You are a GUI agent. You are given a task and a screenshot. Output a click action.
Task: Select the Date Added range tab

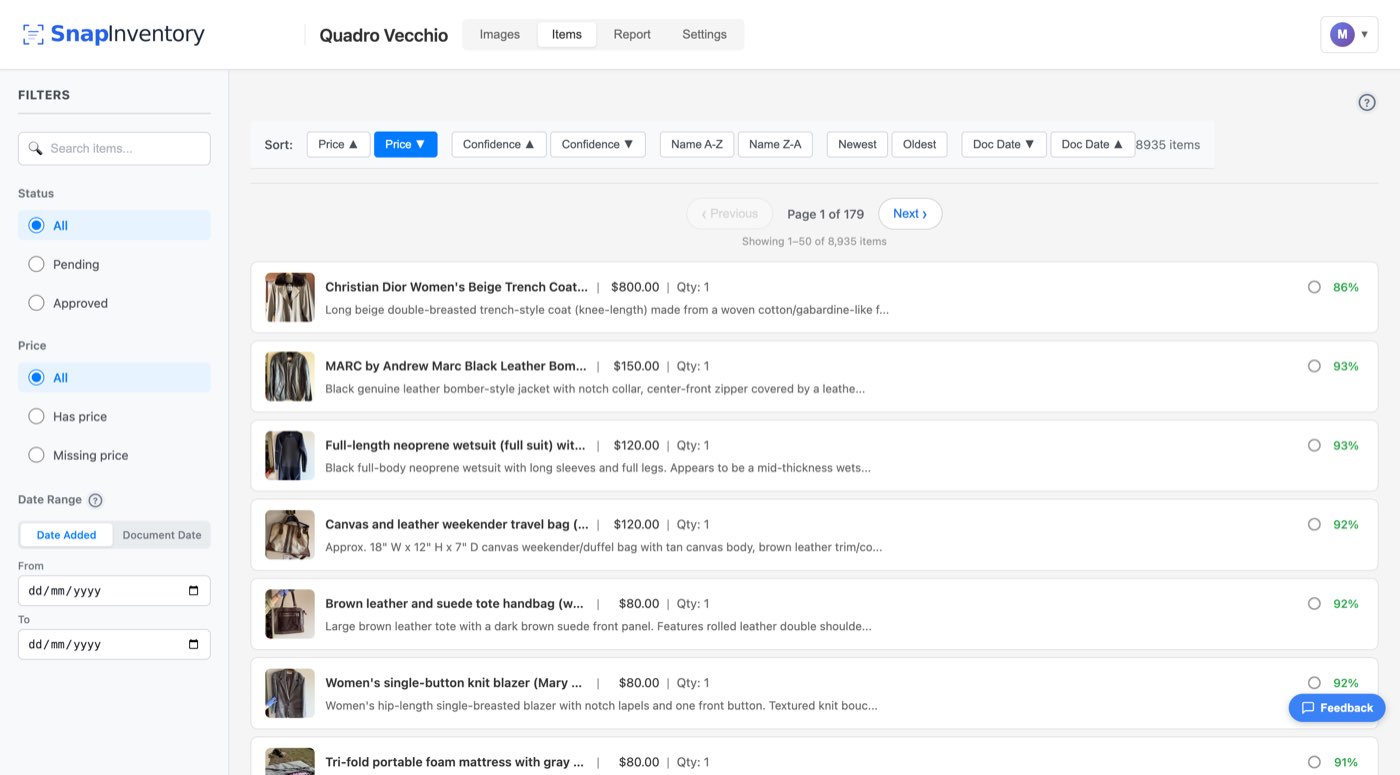point(67,535)
